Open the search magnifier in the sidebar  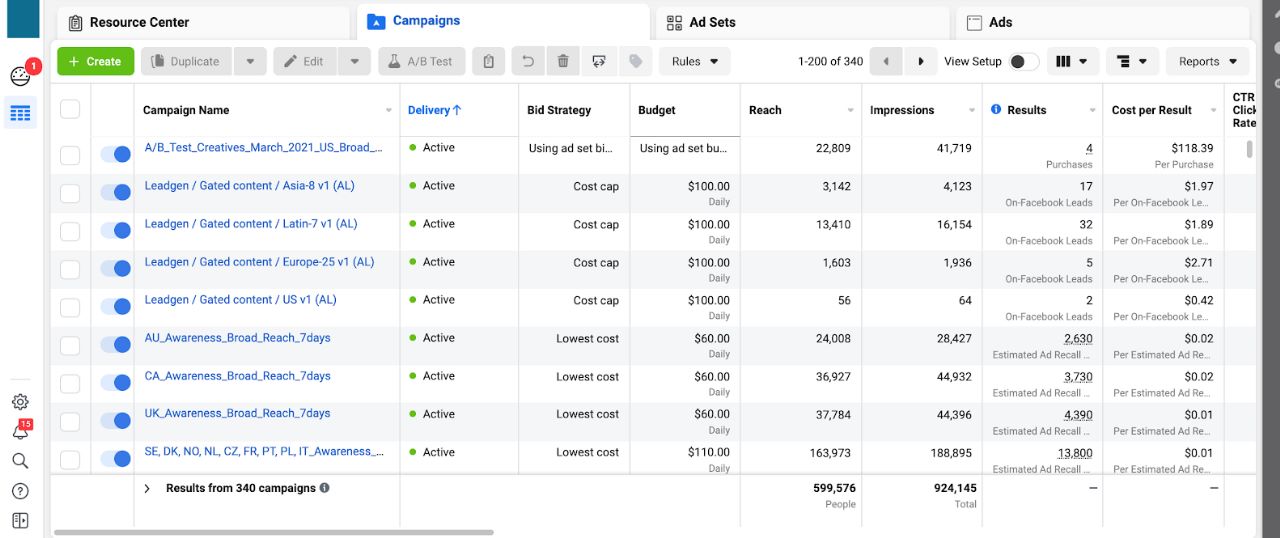point(20,461)
